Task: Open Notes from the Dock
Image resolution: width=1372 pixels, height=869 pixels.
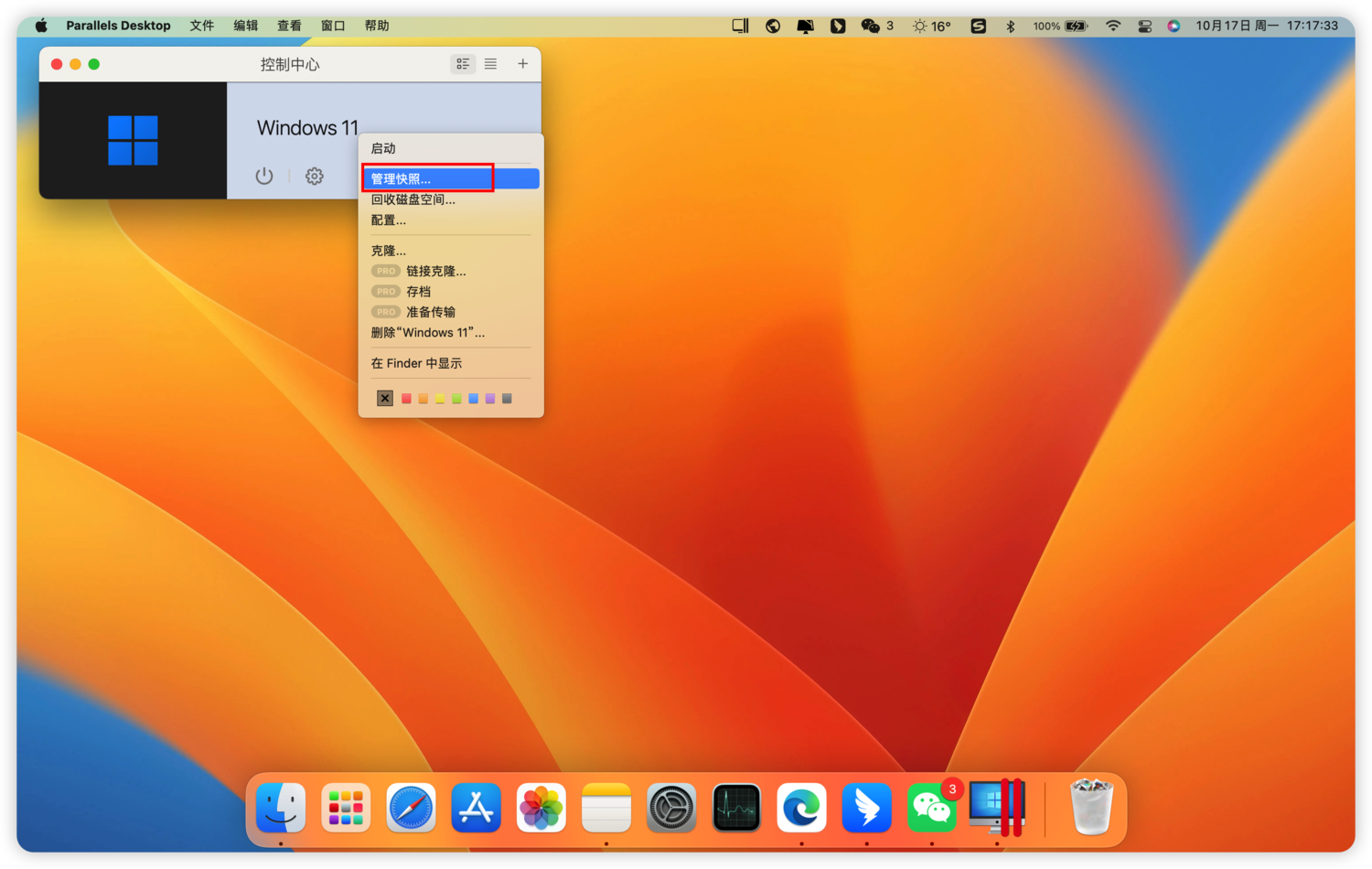Action: pos(606,808)
